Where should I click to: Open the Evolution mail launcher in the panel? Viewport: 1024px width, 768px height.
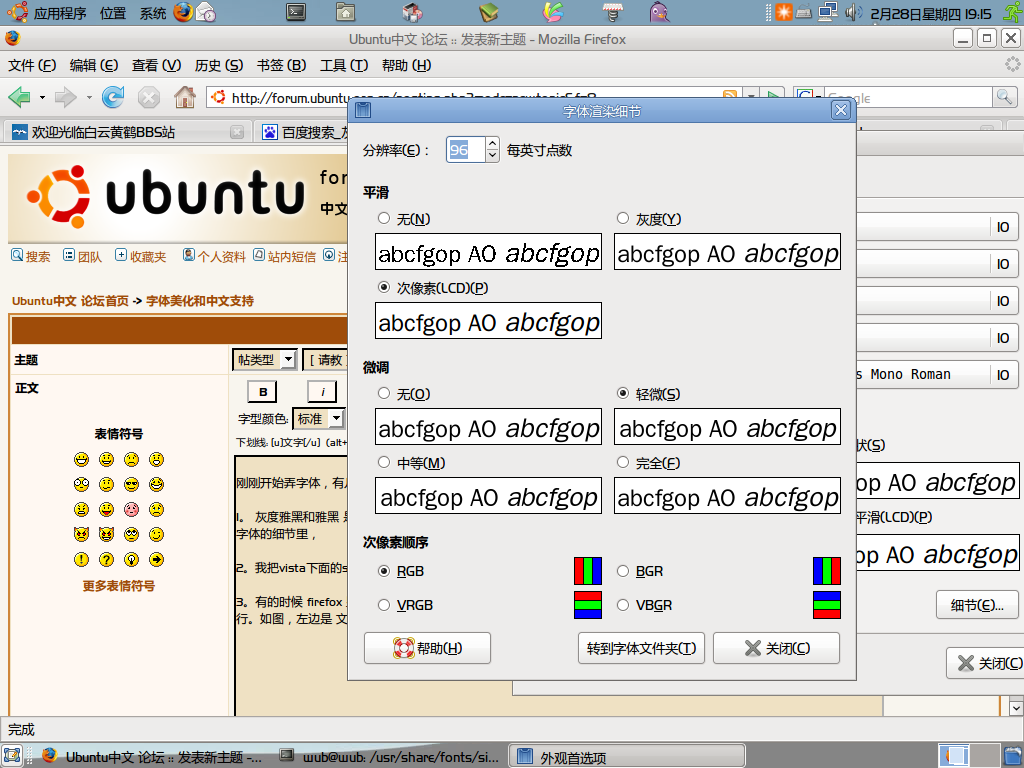206,12
